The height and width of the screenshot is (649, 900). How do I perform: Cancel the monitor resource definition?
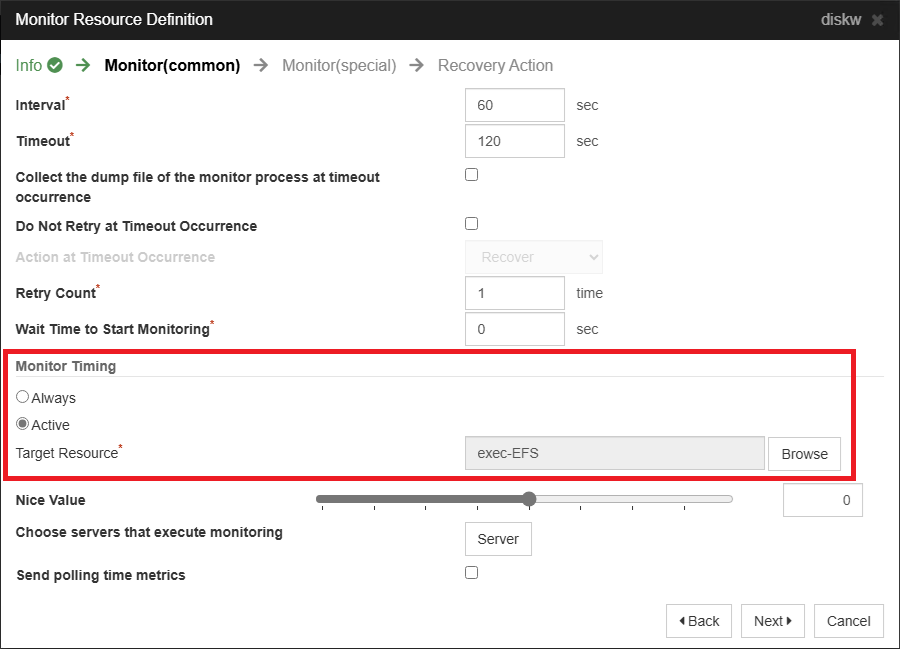848,620
